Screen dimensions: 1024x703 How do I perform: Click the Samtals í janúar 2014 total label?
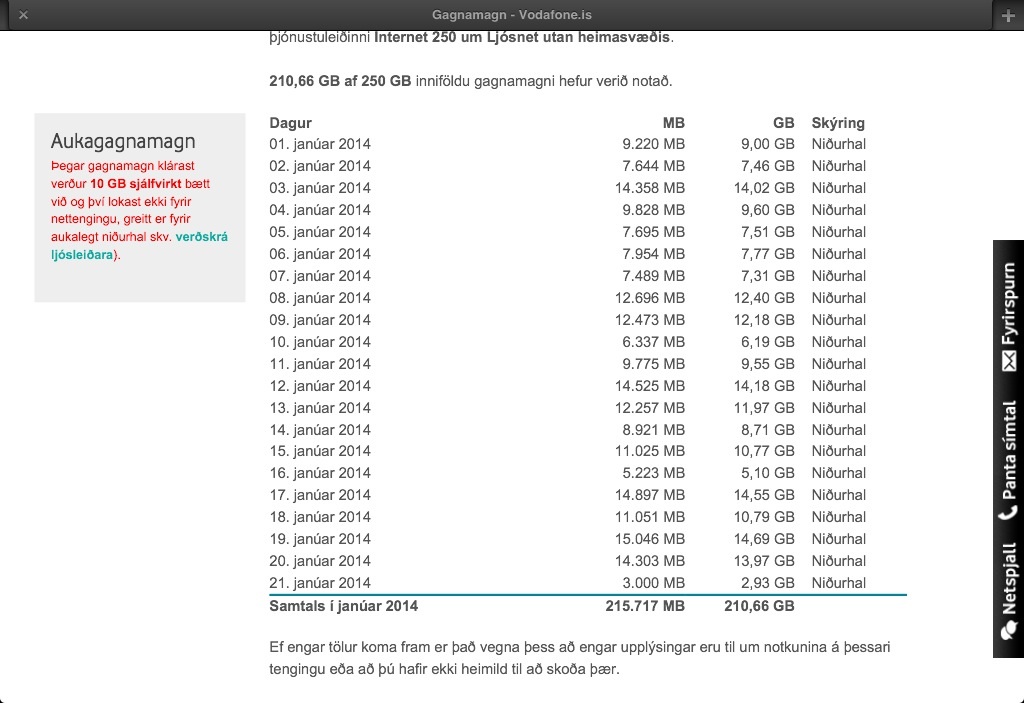pyautogui.click(x=343, y=606)
